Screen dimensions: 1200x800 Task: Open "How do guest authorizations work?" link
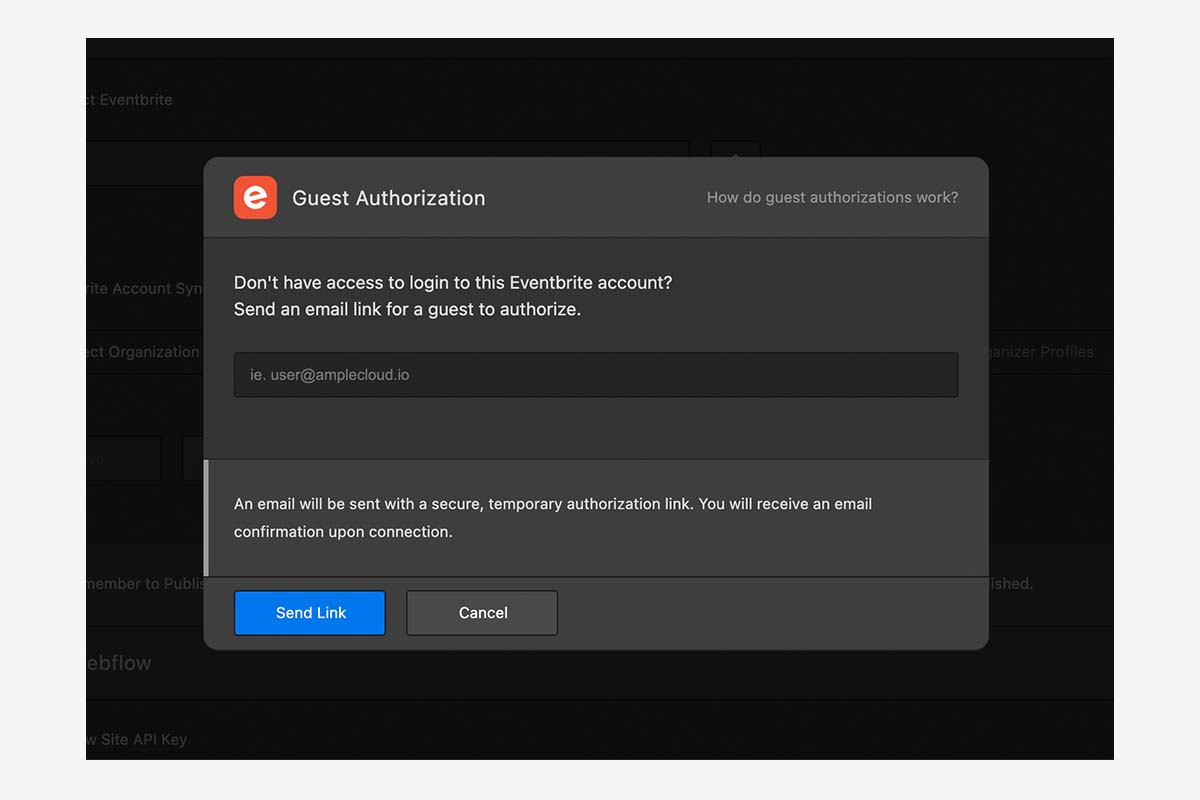[832, 198]
